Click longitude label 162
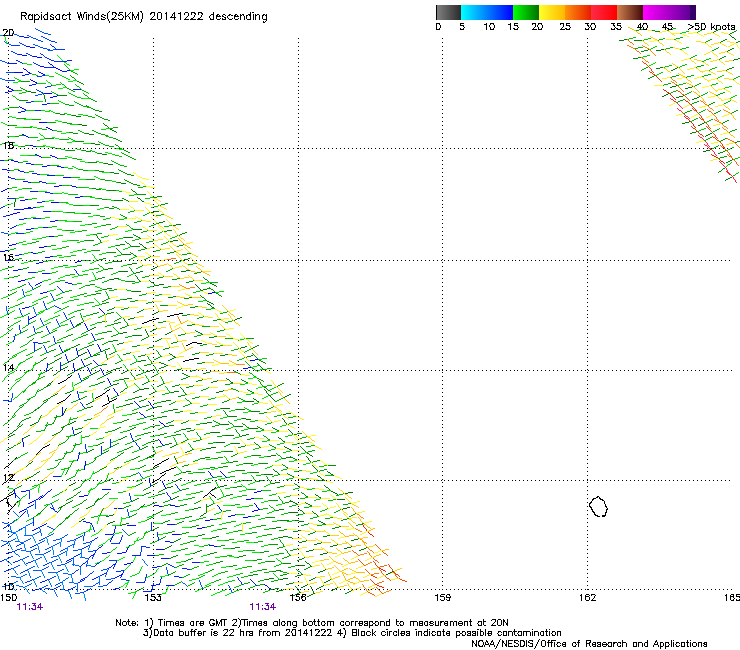This screenshot has height=650, width=740. pos(587,598)
